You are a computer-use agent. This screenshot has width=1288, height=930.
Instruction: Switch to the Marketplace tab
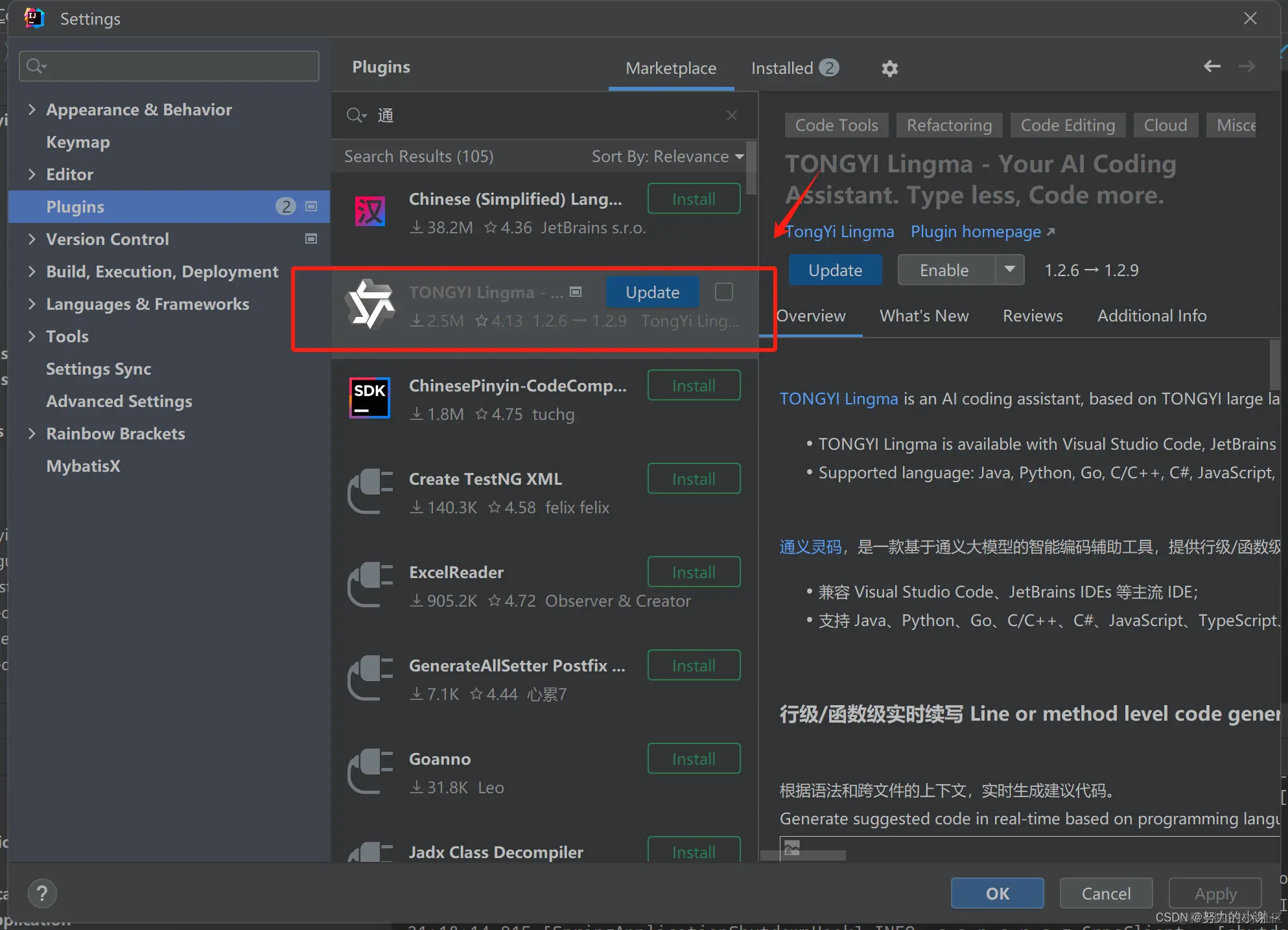pos(671,68)
